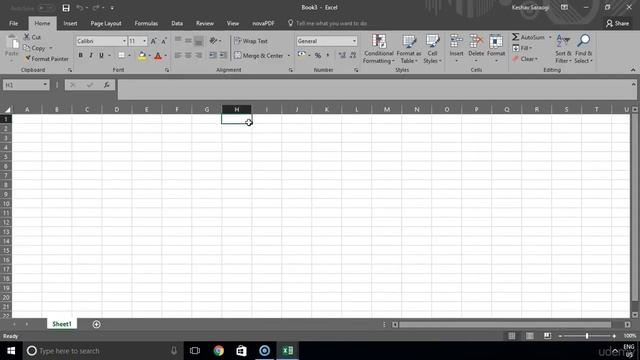Click Decrease Decimal icon
The height and width of the screenshot is (360, 640).
[x=353, y=56]
